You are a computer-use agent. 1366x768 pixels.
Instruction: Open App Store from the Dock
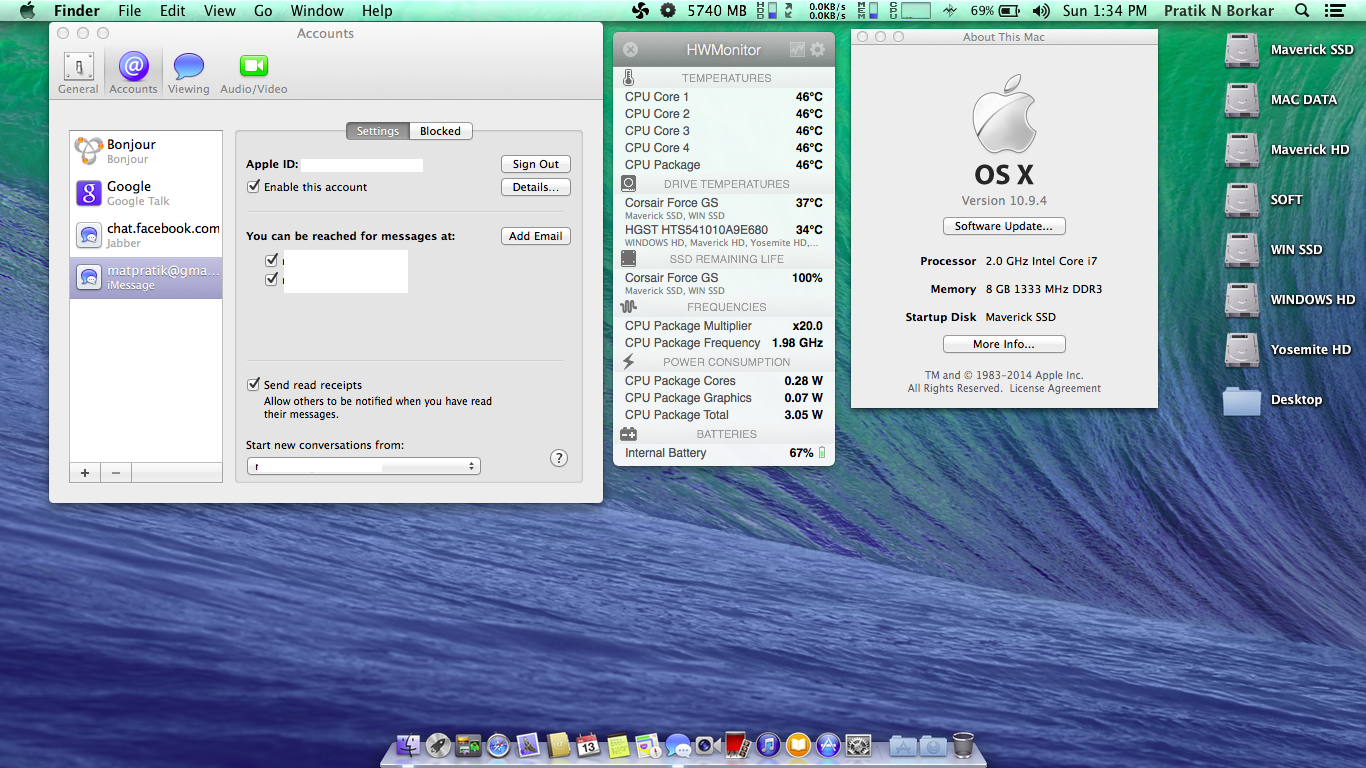828,744
